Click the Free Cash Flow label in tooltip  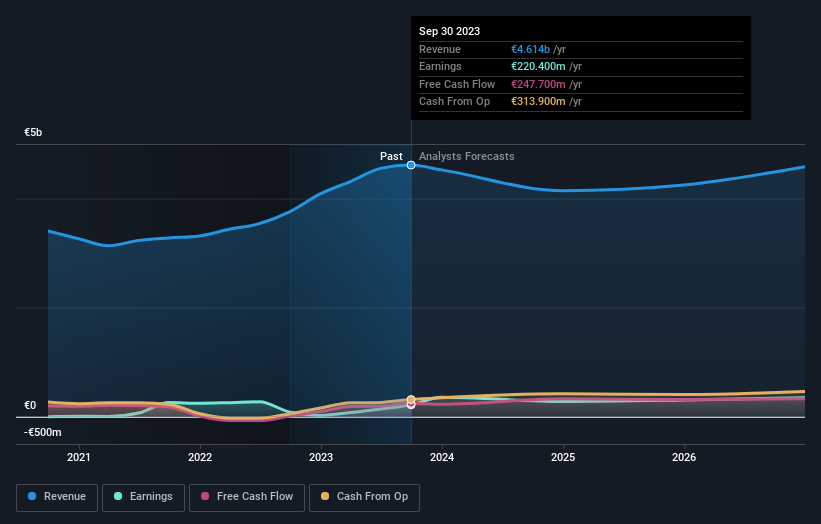coord(457,84)
